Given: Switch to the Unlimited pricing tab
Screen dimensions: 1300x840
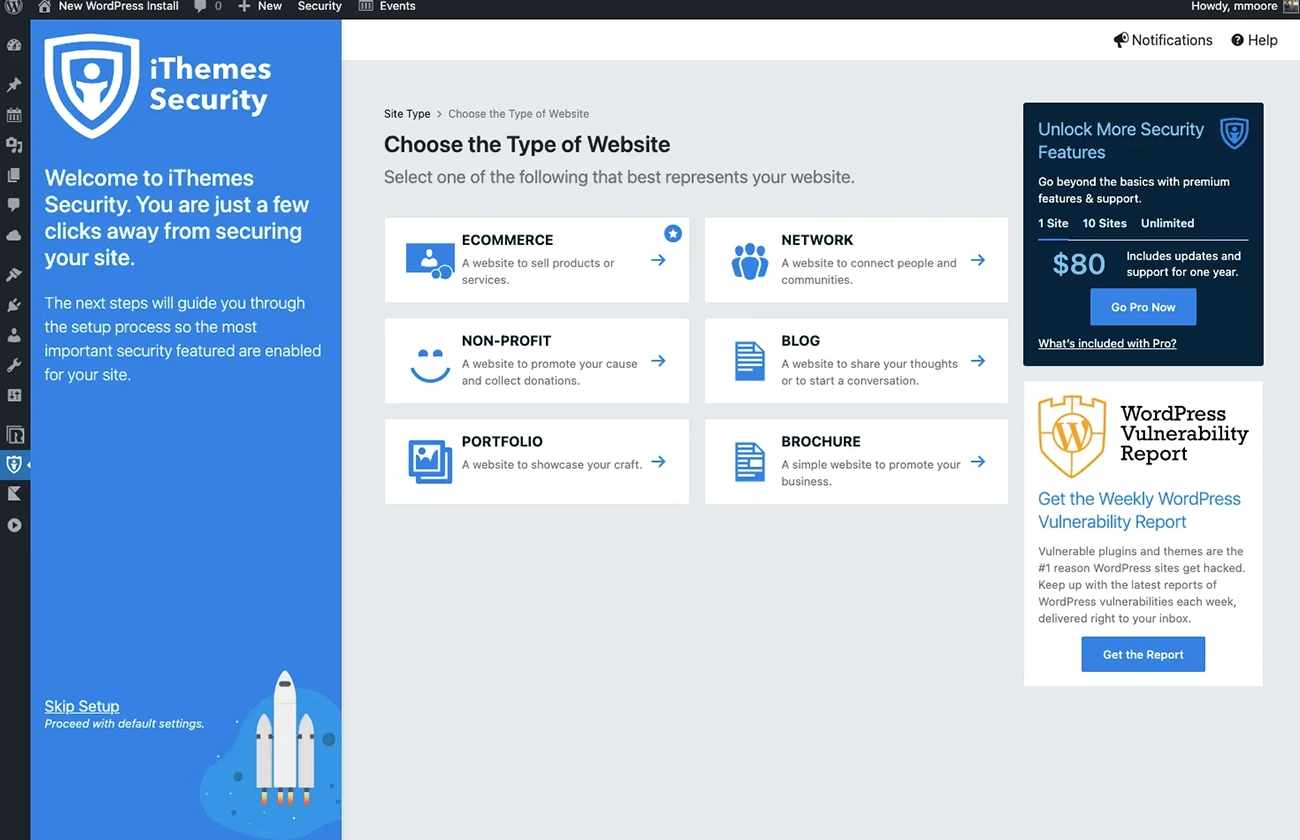Looking at the screenshot, I should [1167, 223].
